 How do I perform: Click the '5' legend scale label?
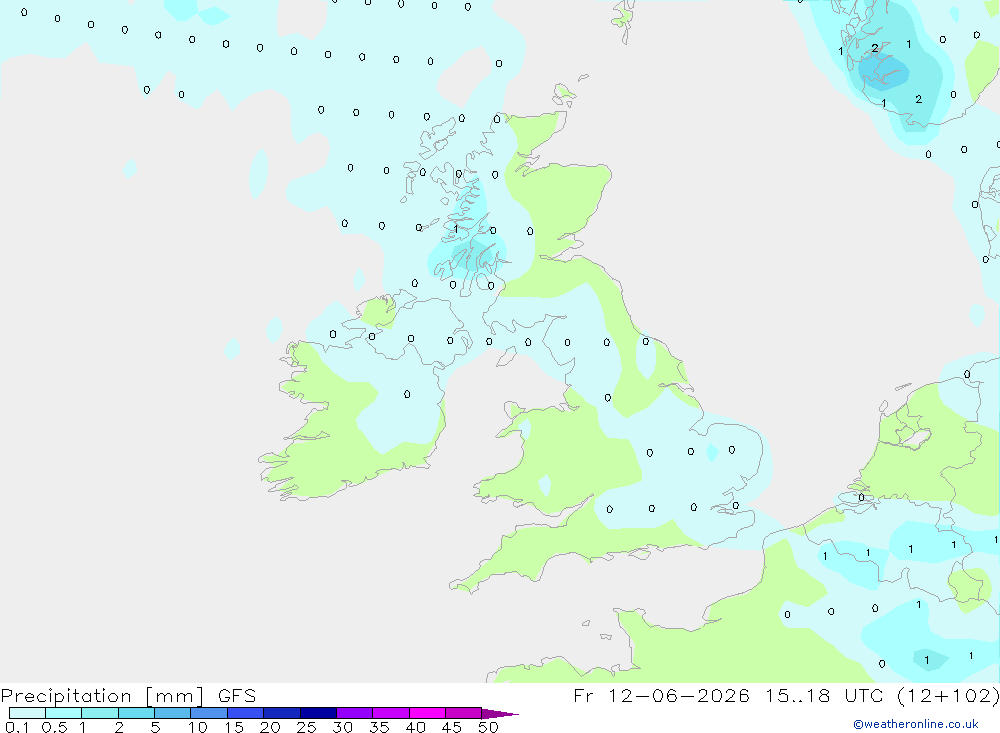[x=155, y=727]
